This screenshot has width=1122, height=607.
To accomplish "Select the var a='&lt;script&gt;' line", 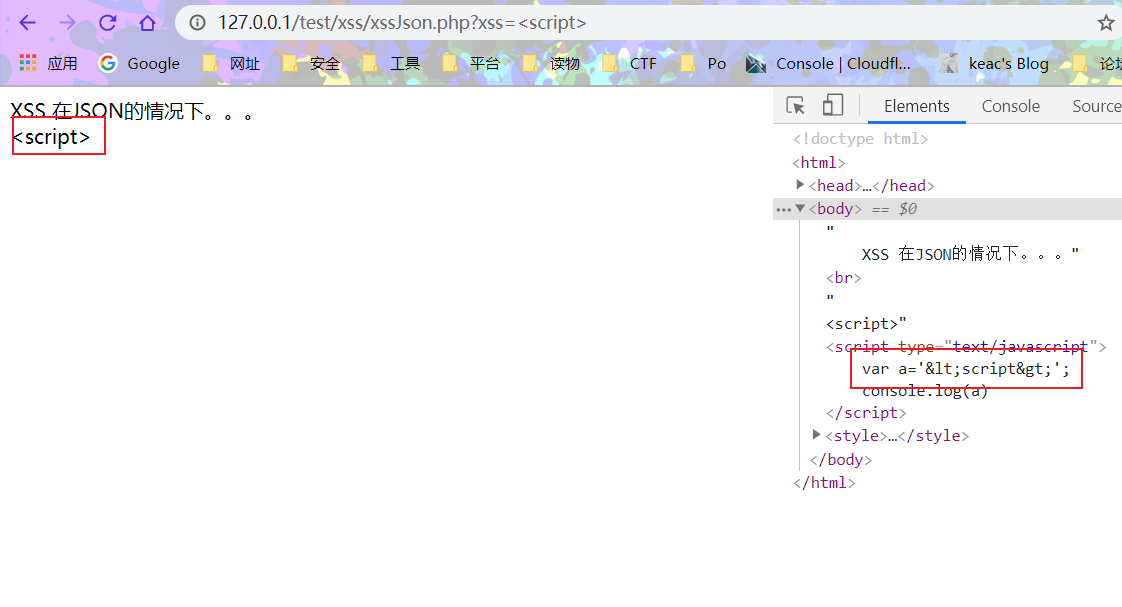I will [966, 369].
